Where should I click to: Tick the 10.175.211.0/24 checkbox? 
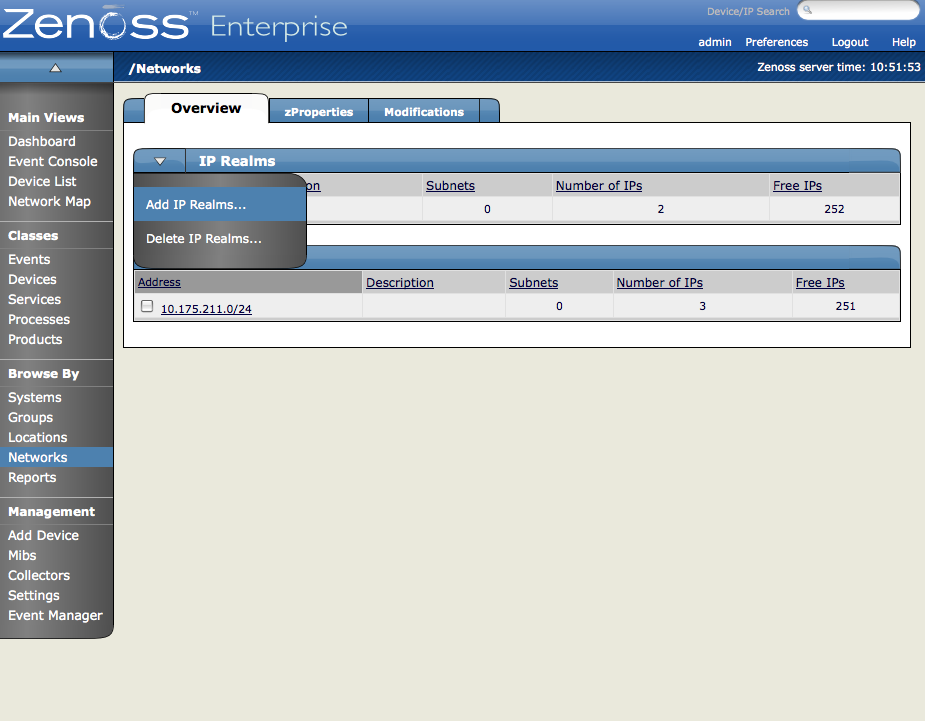[x=147, y=306]
